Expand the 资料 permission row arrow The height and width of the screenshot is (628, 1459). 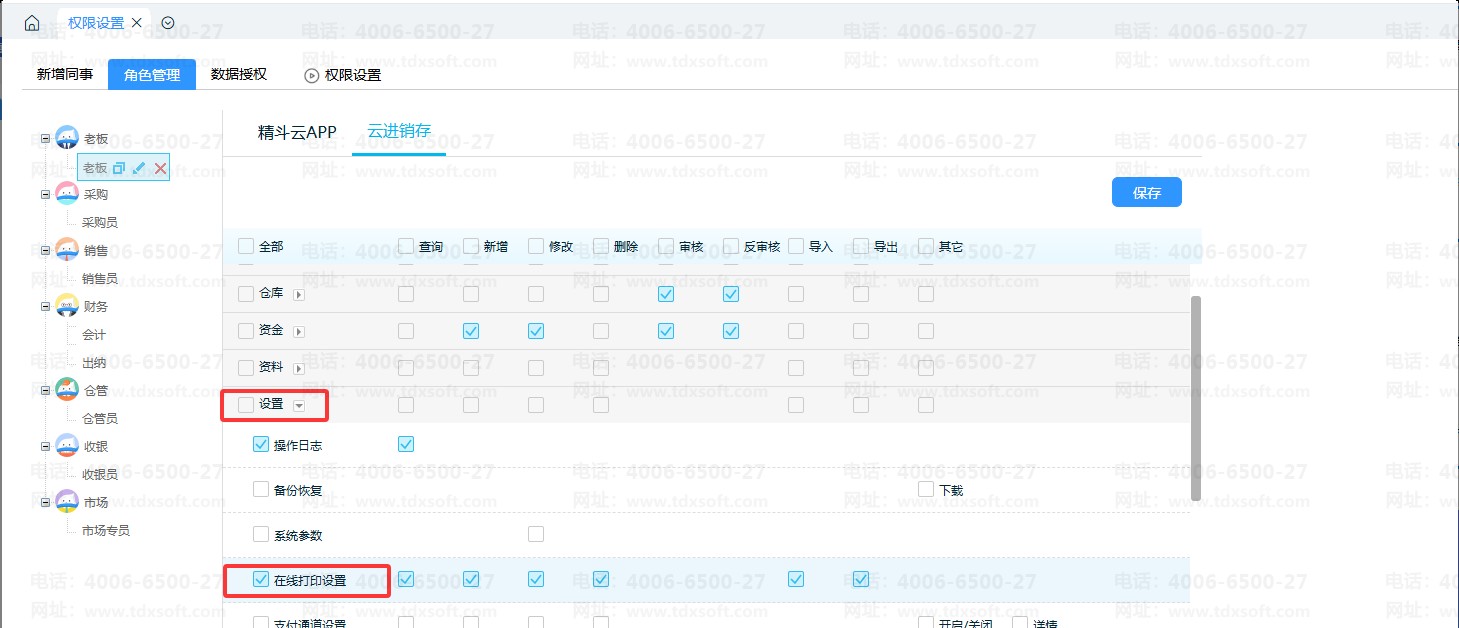coord(298,369)
